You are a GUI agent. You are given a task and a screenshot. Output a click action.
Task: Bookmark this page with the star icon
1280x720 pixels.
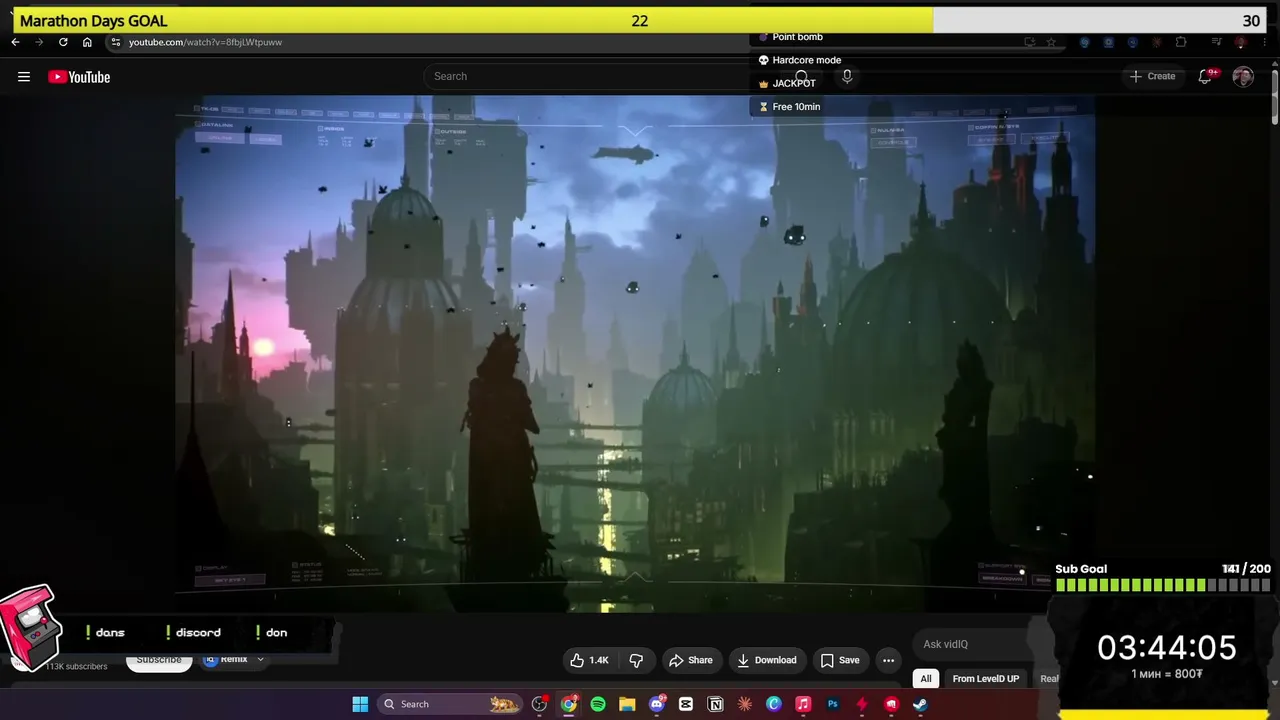pyautogui.click(x=1051, y=42)
